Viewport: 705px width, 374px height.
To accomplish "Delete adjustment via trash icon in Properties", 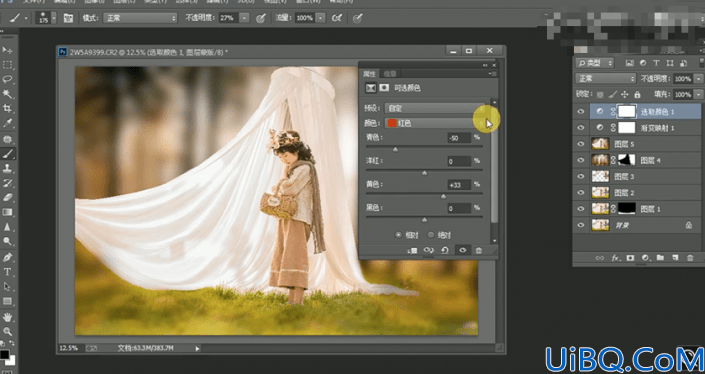I will [479, 250].
